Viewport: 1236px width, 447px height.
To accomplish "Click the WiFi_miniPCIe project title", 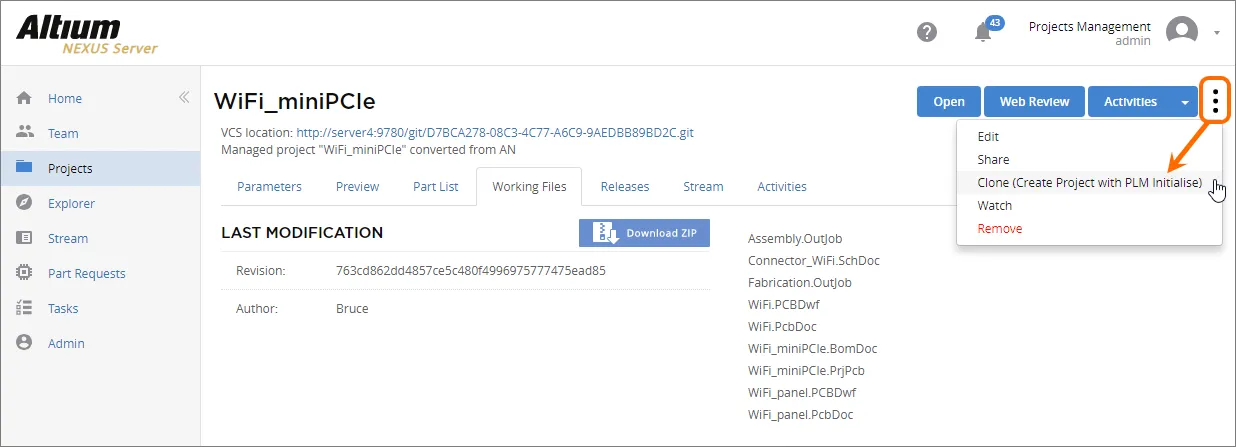I will click(x=295, y=101).
